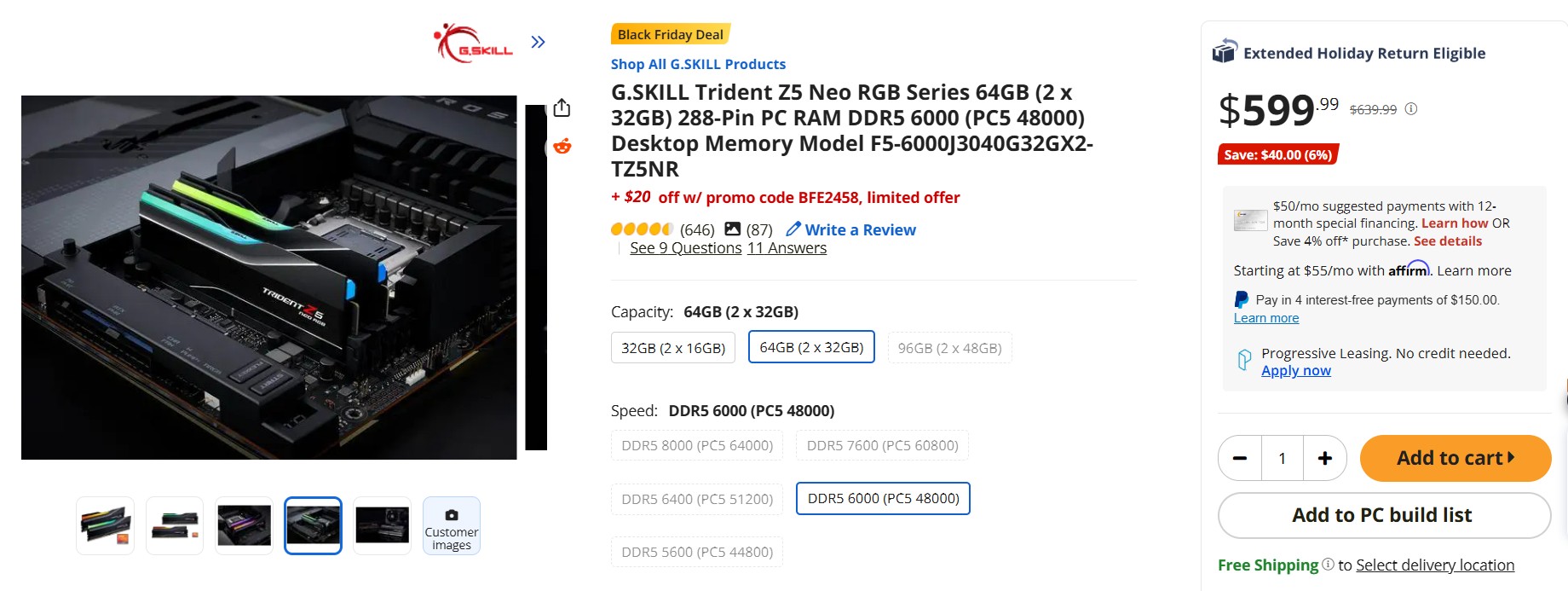1568x591 pixels.
Task: Choose the 96GB (2 x 48GB) capacity
Action: click(x=949, y=347)
